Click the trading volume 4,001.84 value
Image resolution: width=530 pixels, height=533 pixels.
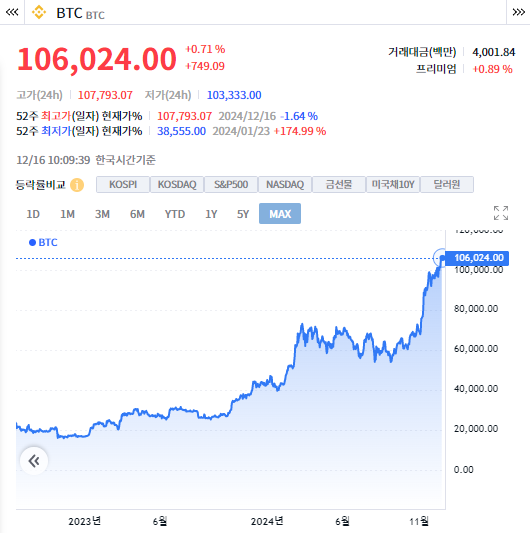click(x=494, y=52)
